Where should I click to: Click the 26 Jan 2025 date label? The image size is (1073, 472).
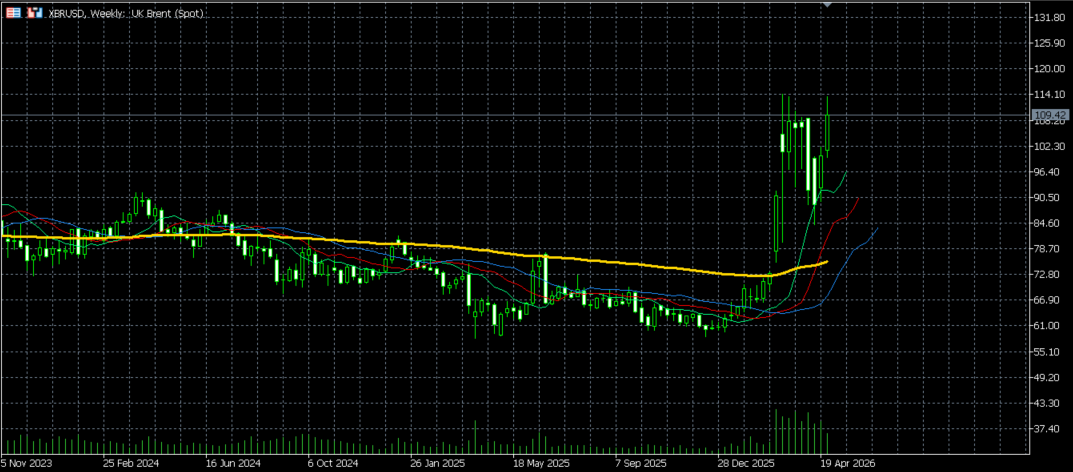click(438, 463)
